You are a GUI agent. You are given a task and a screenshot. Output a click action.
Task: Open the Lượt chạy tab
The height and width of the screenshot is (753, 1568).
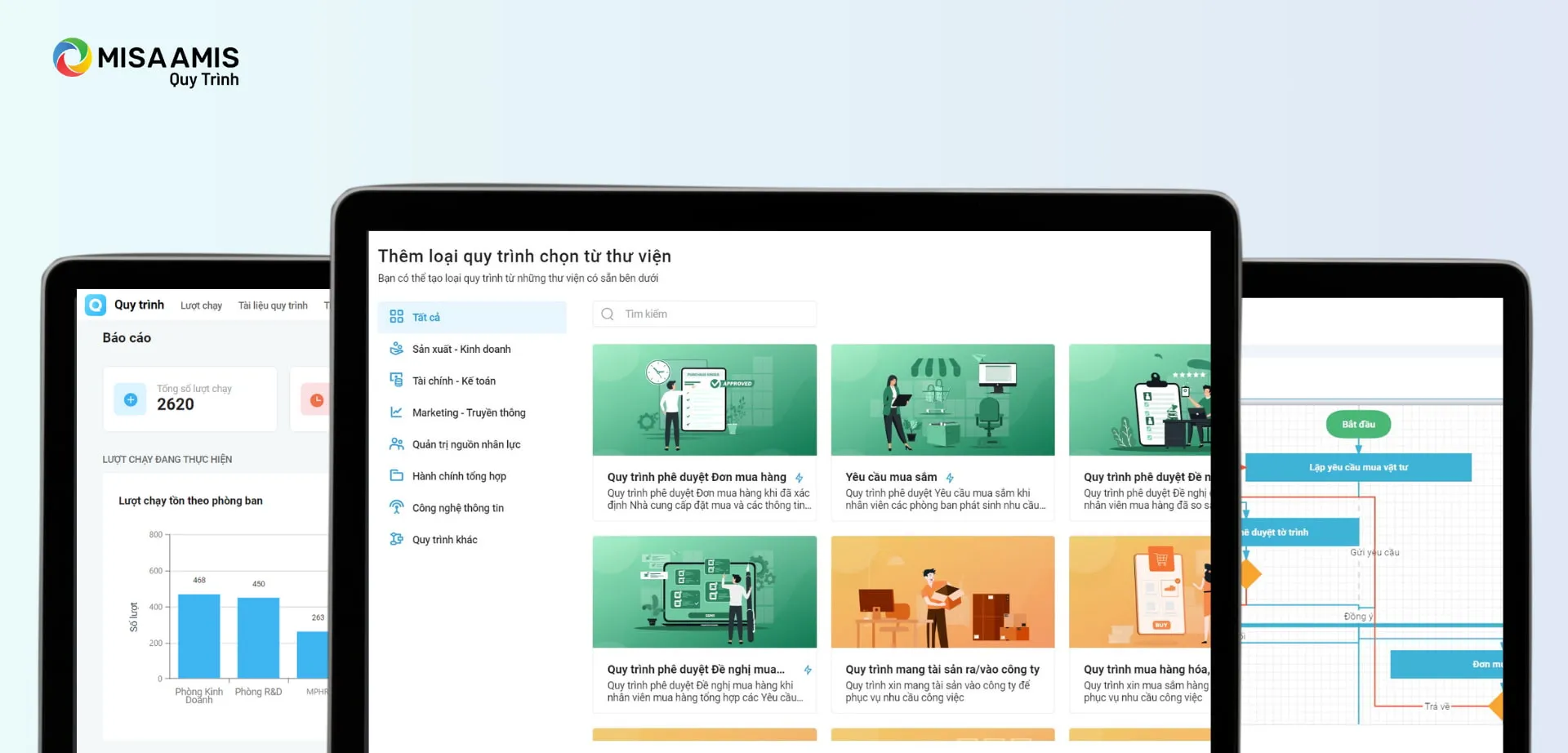pos(201,305)
